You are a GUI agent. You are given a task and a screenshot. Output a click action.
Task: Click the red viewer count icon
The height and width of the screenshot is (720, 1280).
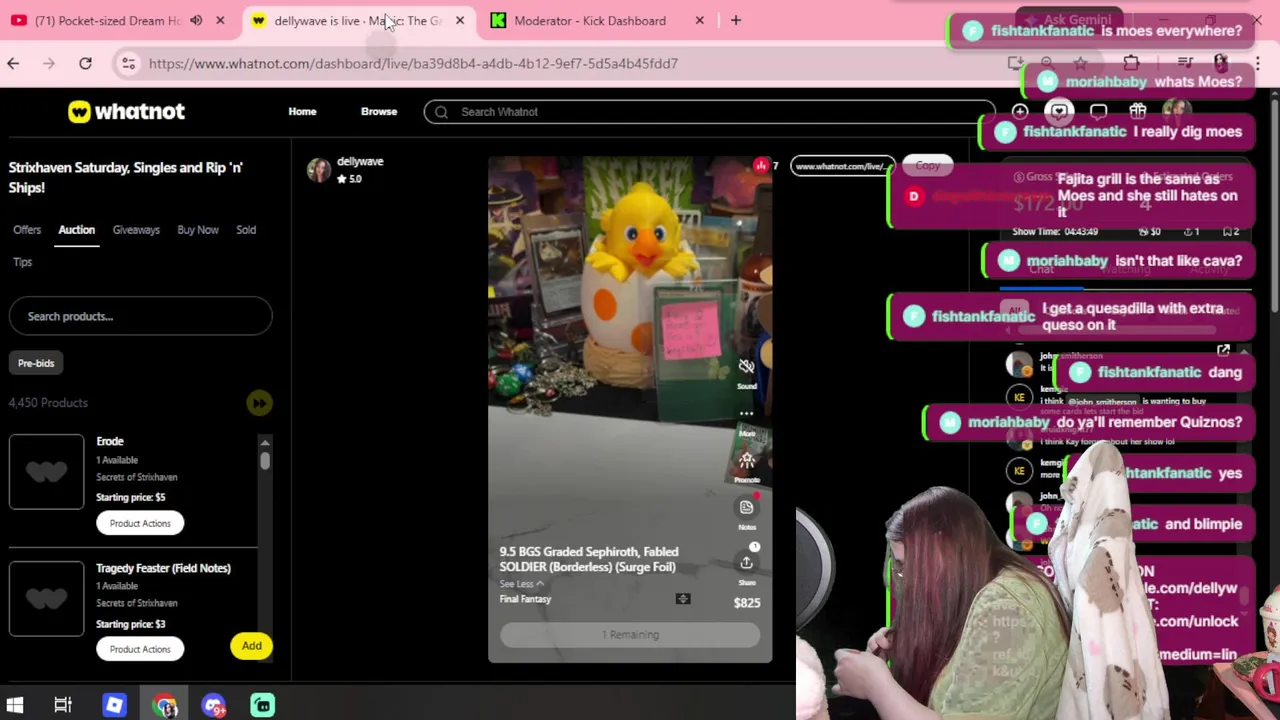pyautogui.click(x=761, y=166)
